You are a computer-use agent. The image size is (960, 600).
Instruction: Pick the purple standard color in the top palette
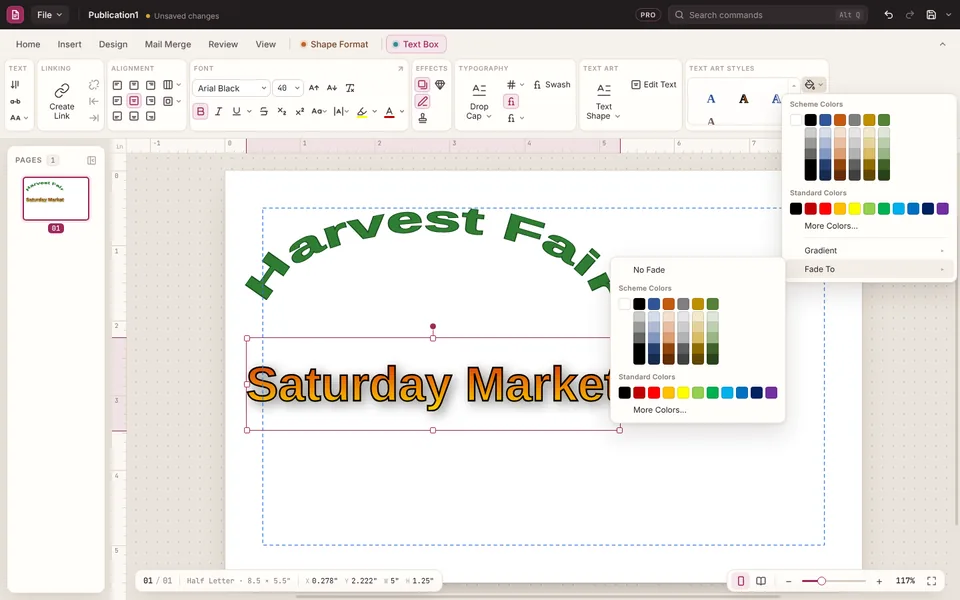coord(942,209)
